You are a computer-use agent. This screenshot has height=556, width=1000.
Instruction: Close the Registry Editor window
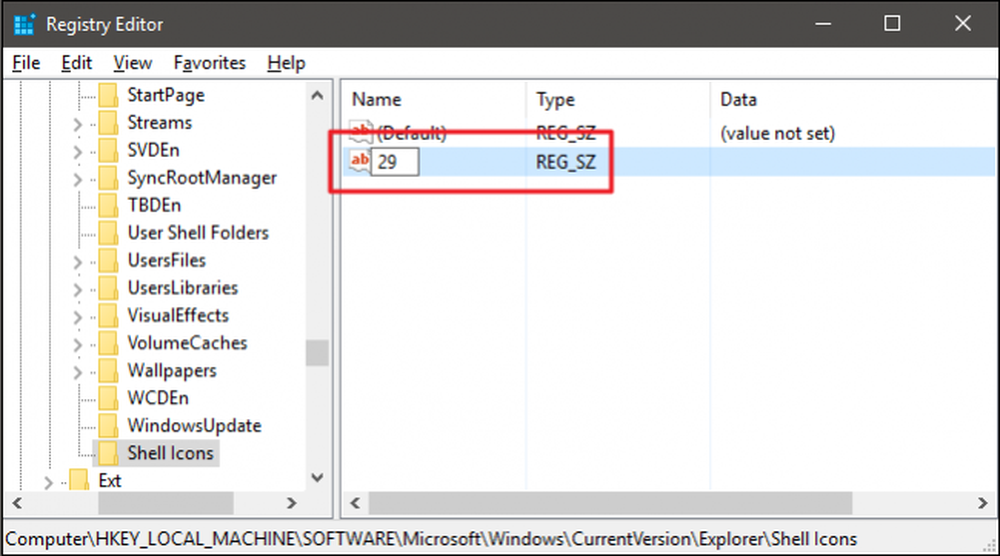[x=962, y=24]
